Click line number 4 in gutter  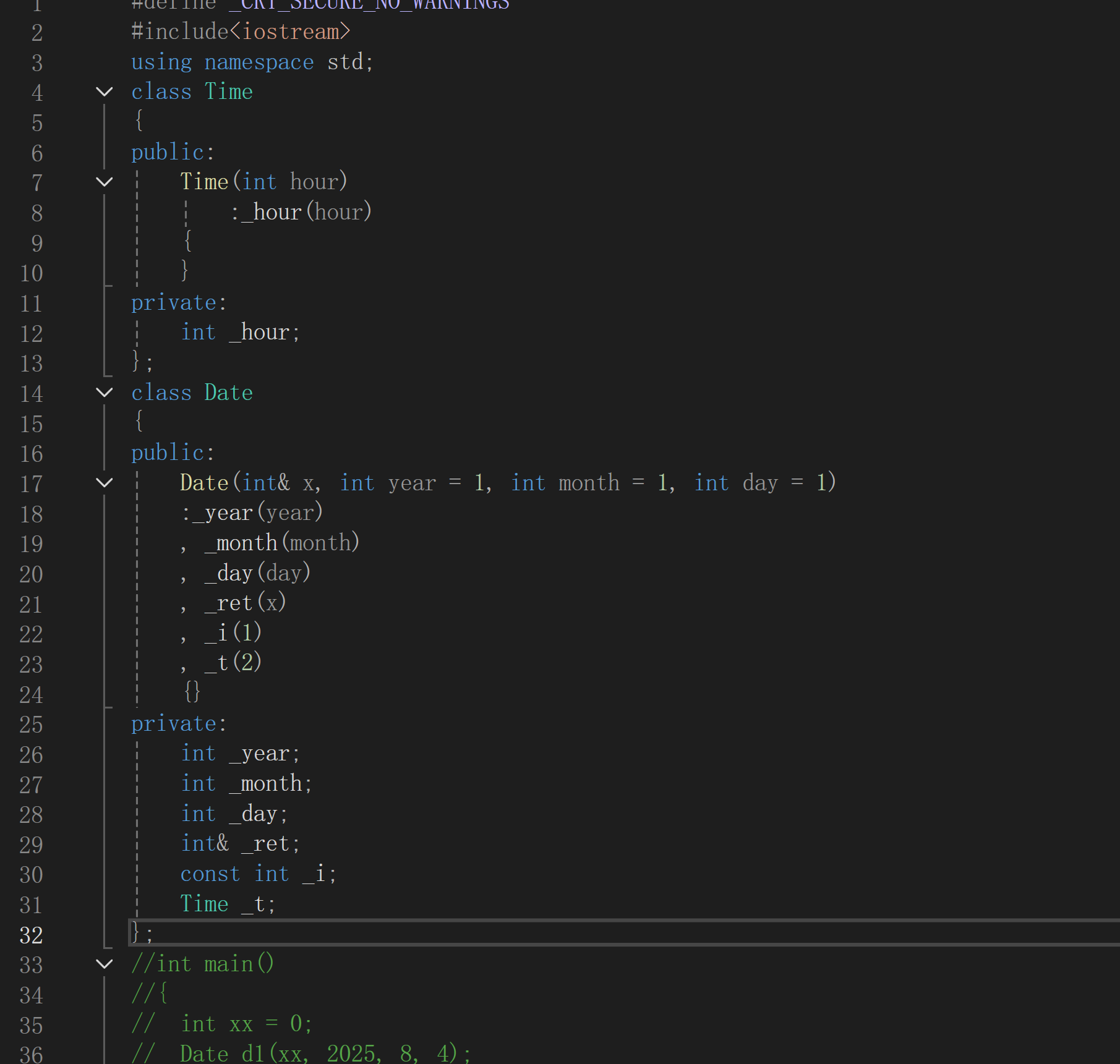coord(37,93)
